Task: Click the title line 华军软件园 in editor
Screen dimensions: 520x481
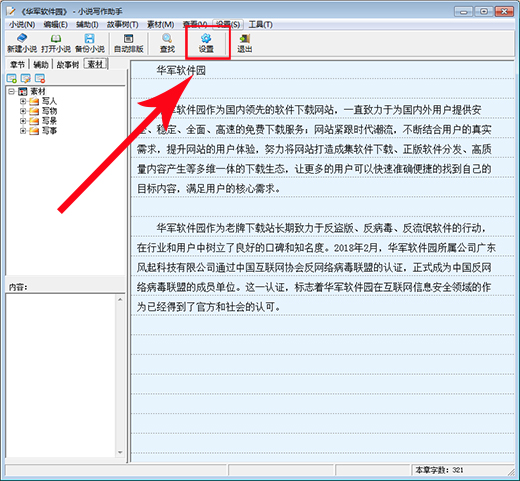Action: (x=181, y=71)
